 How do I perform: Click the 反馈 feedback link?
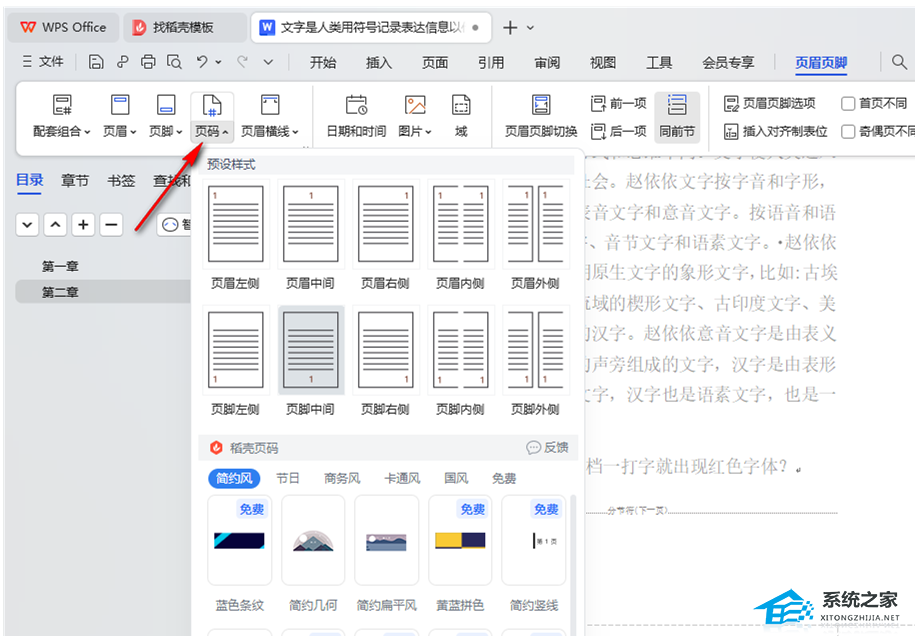[x=548, y=447]
